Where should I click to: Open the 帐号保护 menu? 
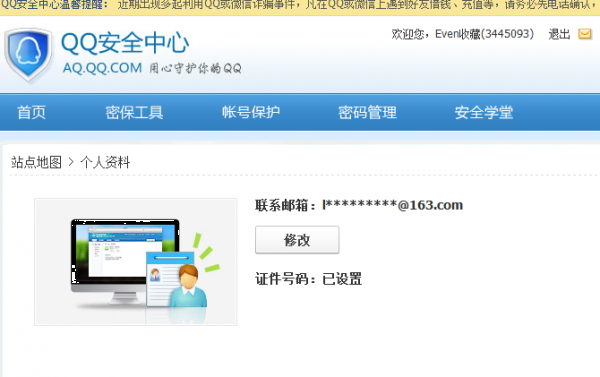point(251,113)
